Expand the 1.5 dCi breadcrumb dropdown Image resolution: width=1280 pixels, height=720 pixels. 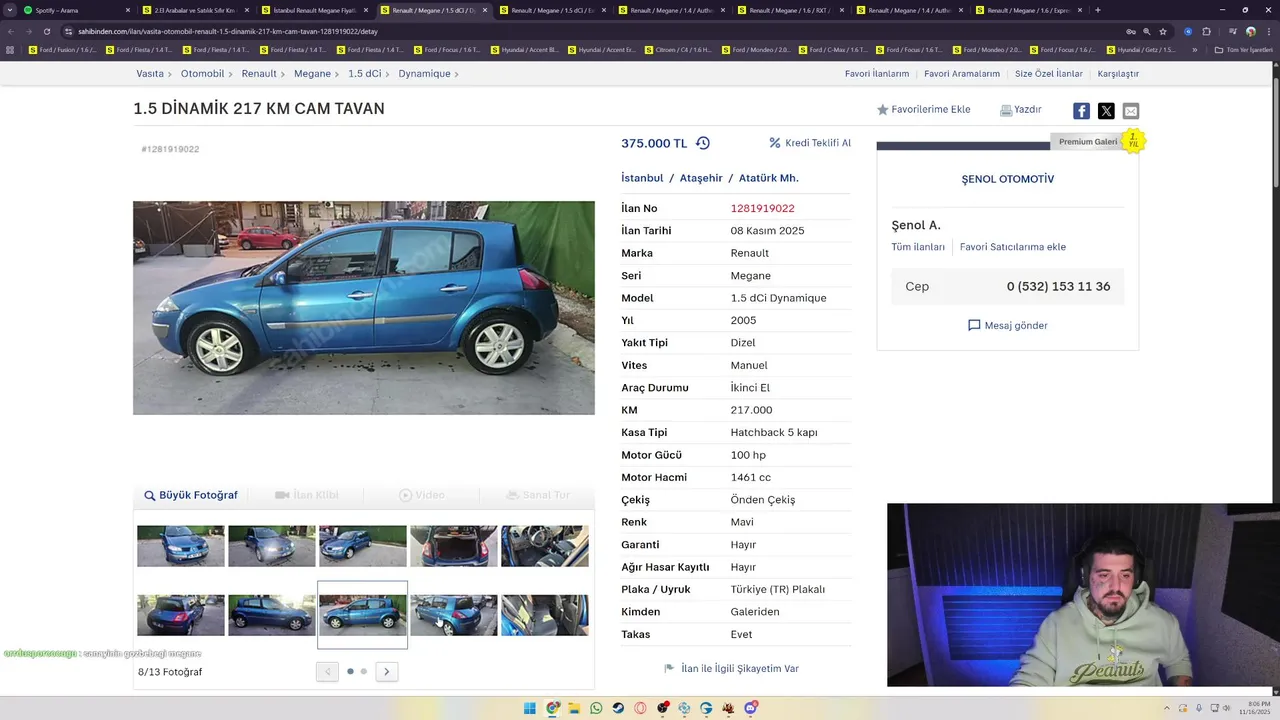(389, 74)
